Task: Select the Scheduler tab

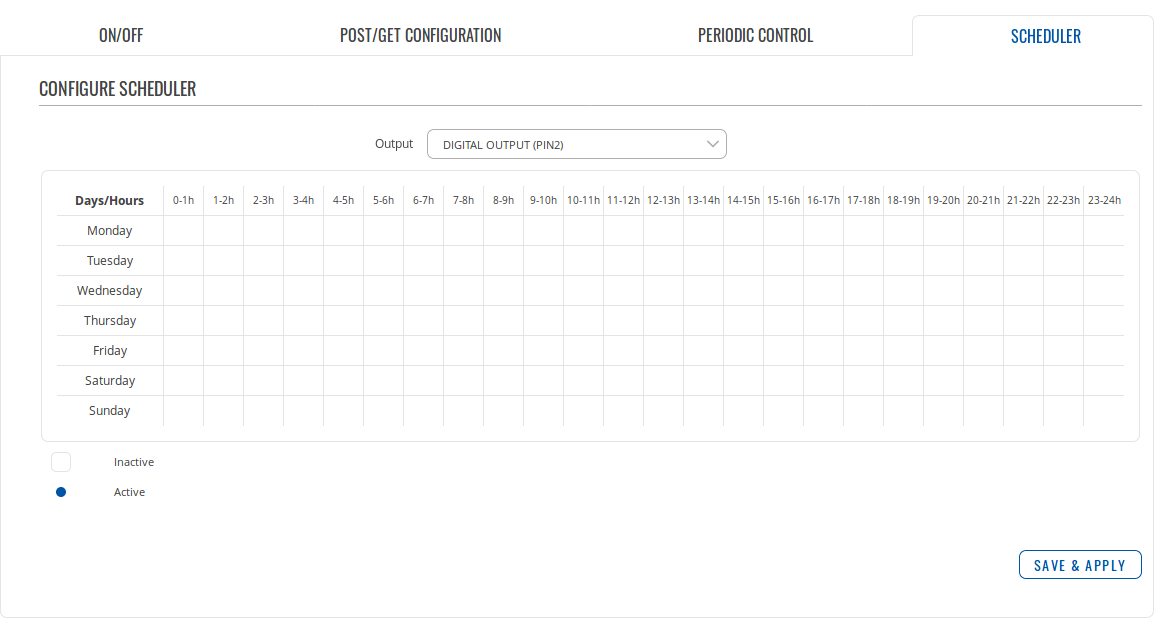Action: pos(1045,36)
